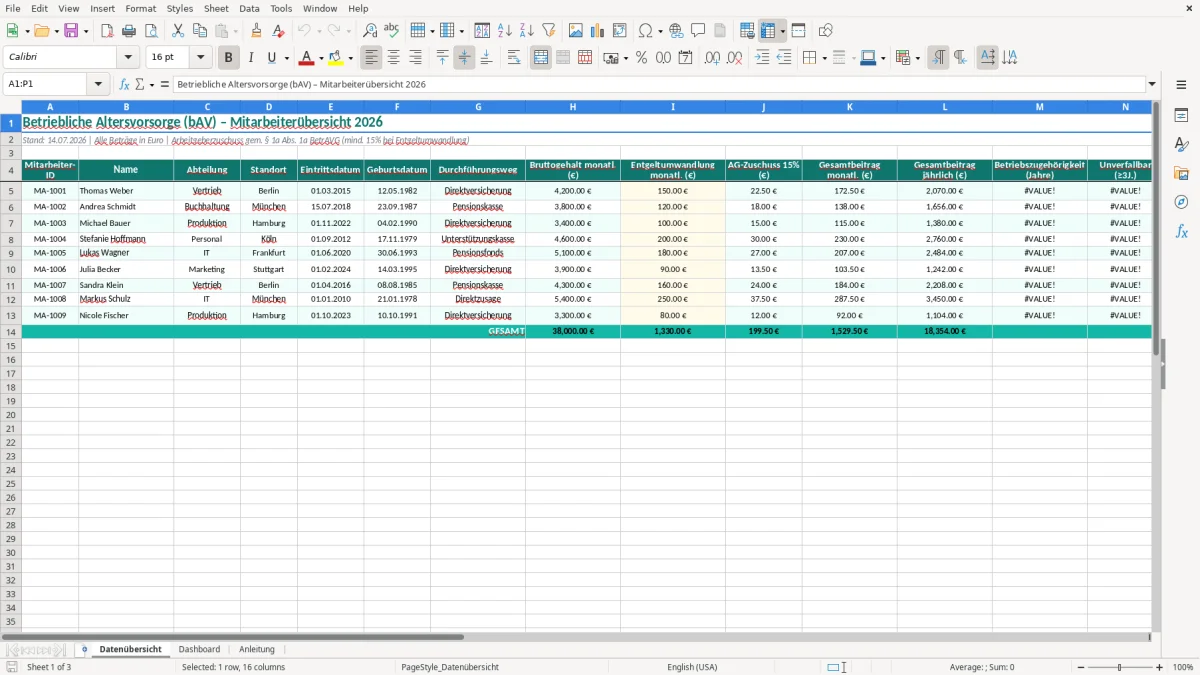Viewport: 1200px width, 675px height.
Task: Toggle Left-to-Right text direction
Action: pyautogui.click(x=938, y=58)
